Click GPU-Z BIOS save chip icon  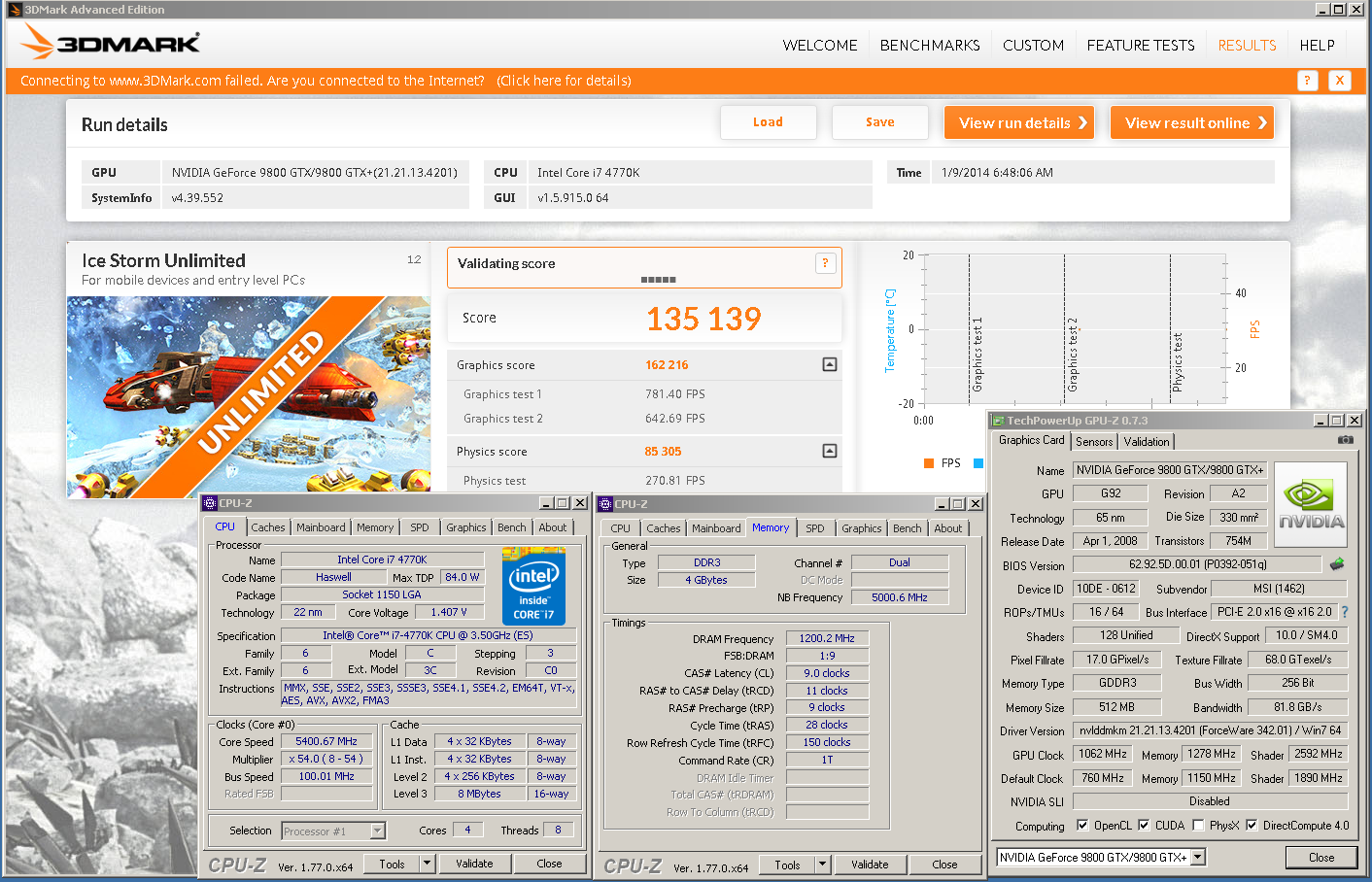1337,563
